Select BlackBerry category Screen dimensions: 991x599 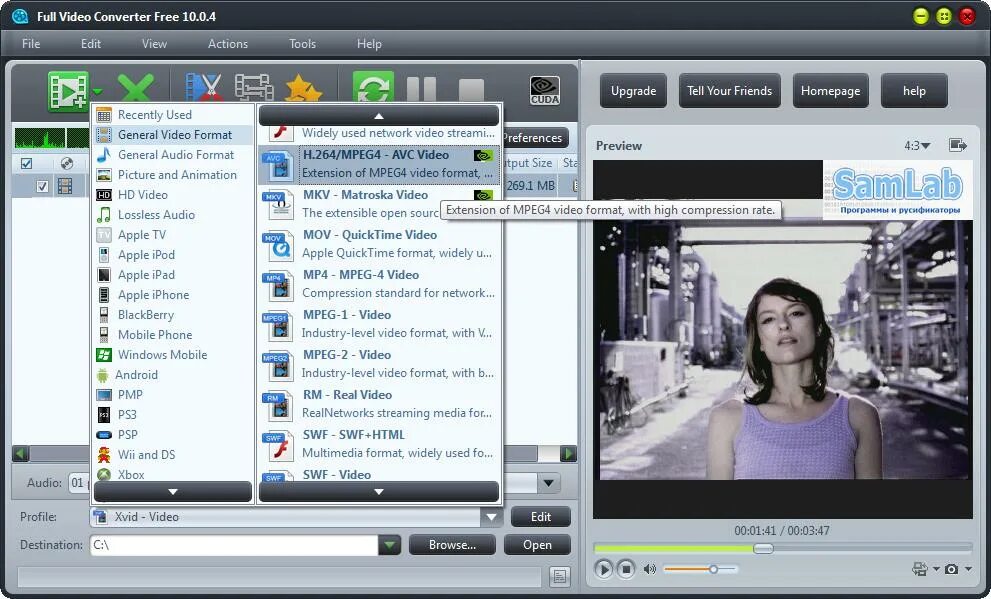(x=173, y=315)
